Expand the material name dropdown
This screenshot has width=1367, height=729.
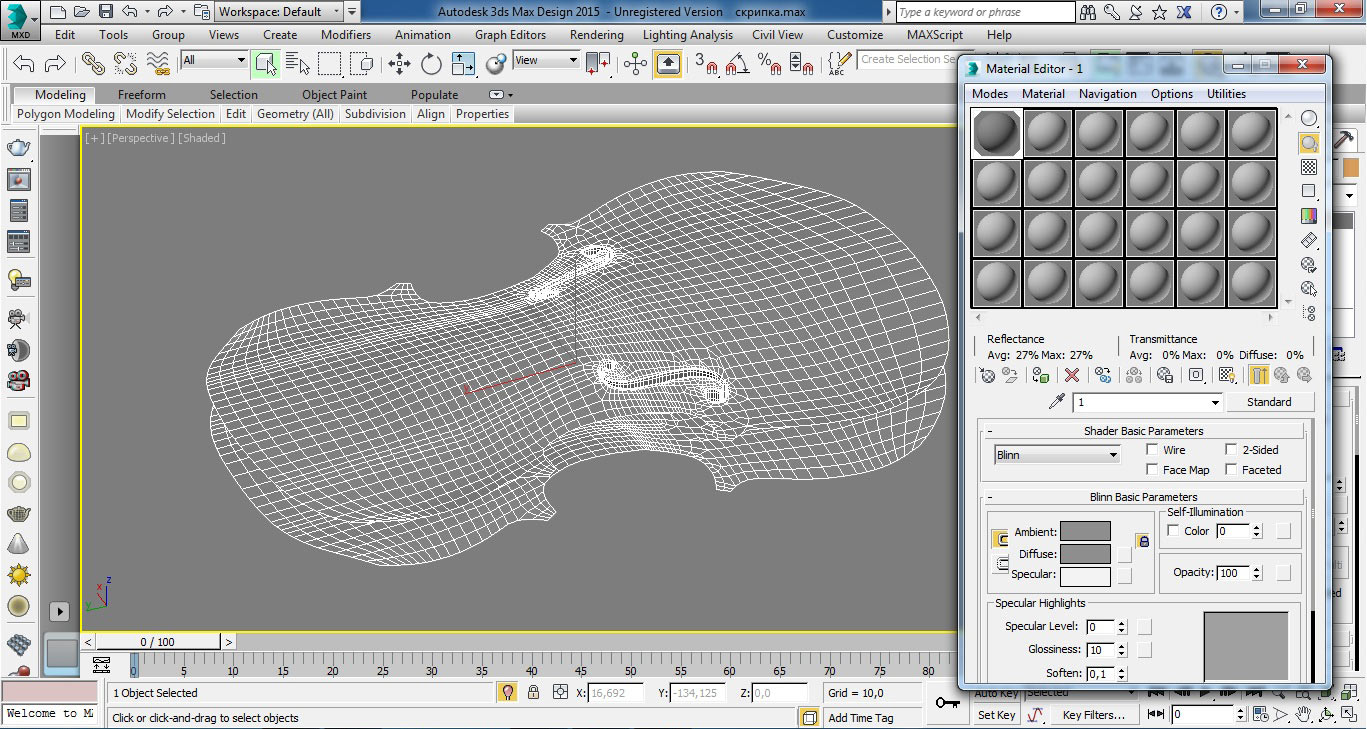click(1216, 402)
